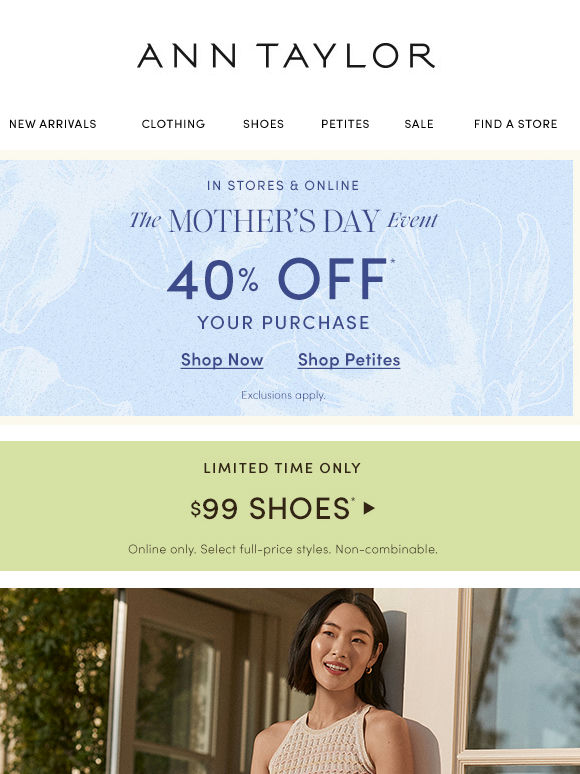The image size is (580, 774).
Task: Click the arrow next to $99 Shoes
Action: point(369,508)
